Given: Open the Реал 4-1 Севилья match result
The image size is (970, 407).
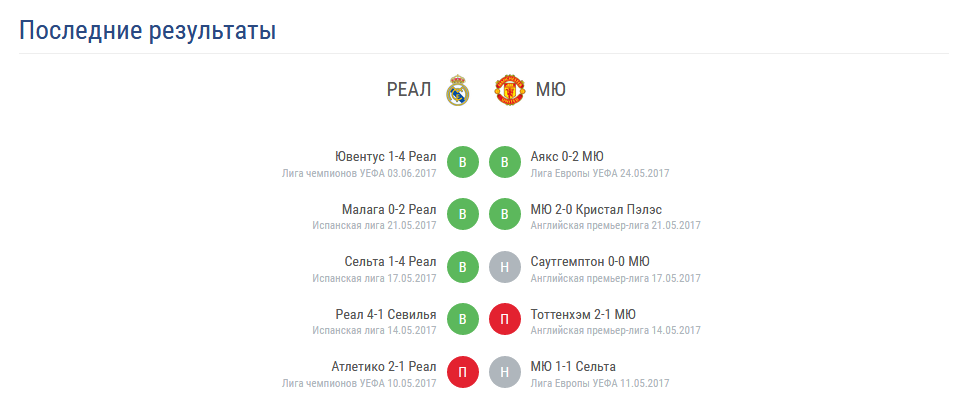Looking at the screenshot, I should [x=386, y=314].
